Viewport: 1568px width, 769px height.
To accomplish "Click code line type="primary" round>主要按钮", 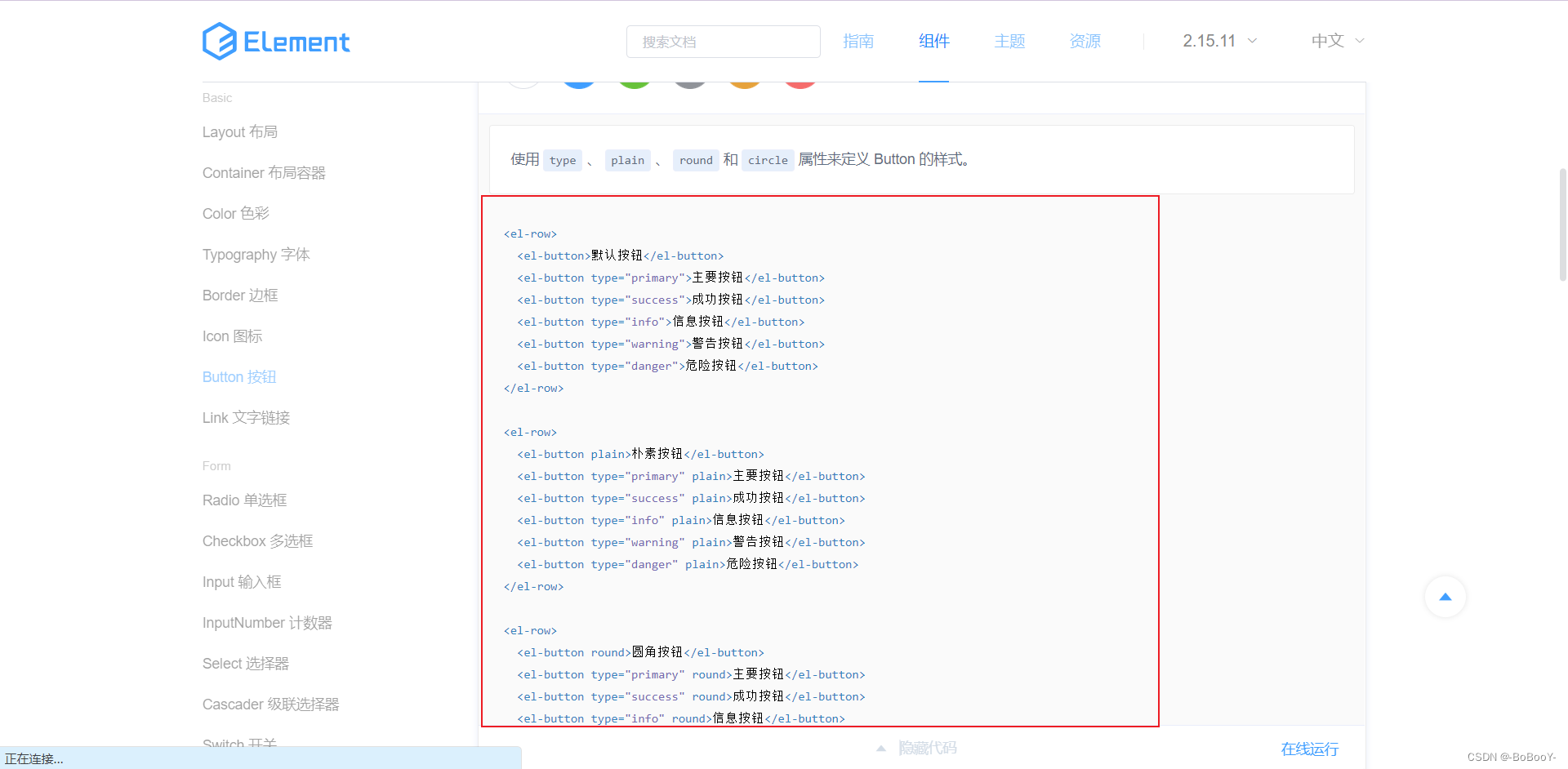I will 692,674.
